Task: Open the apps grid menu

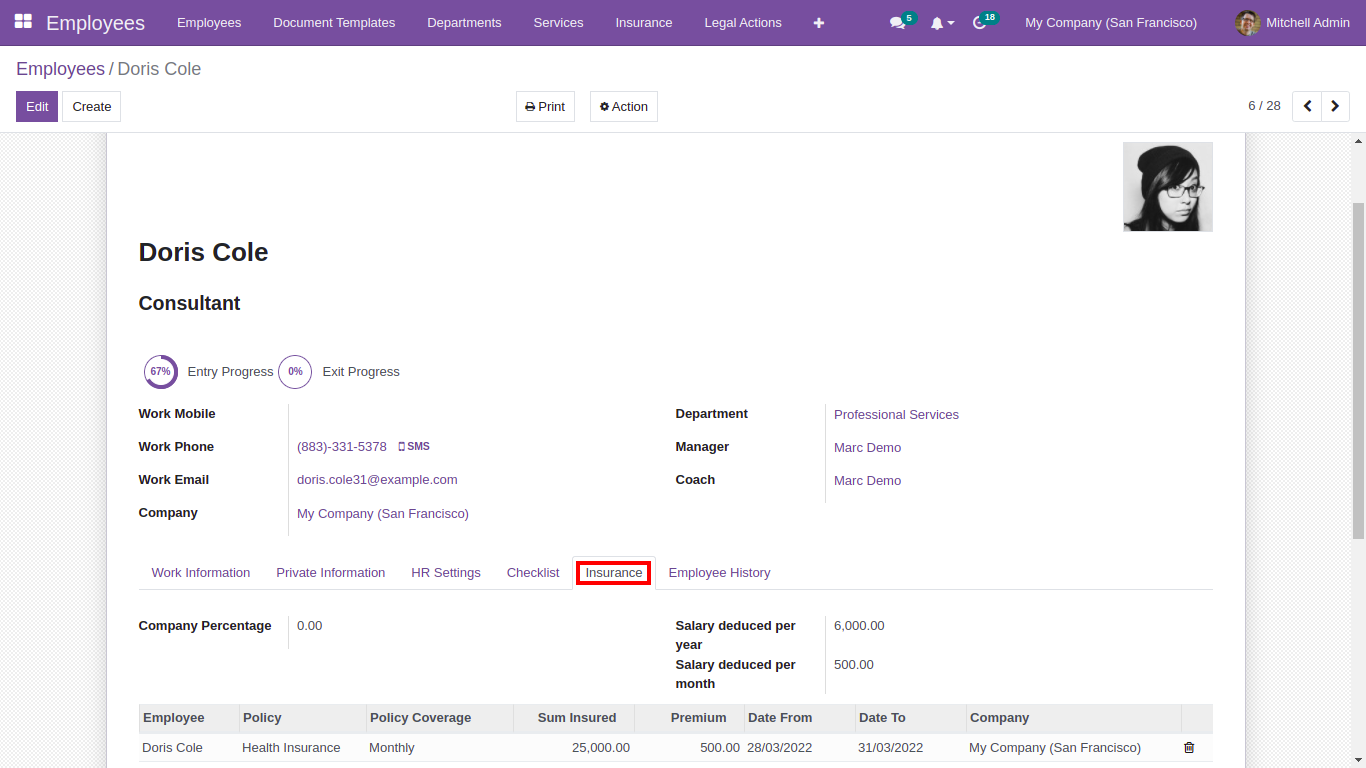Action: [22, 22]
